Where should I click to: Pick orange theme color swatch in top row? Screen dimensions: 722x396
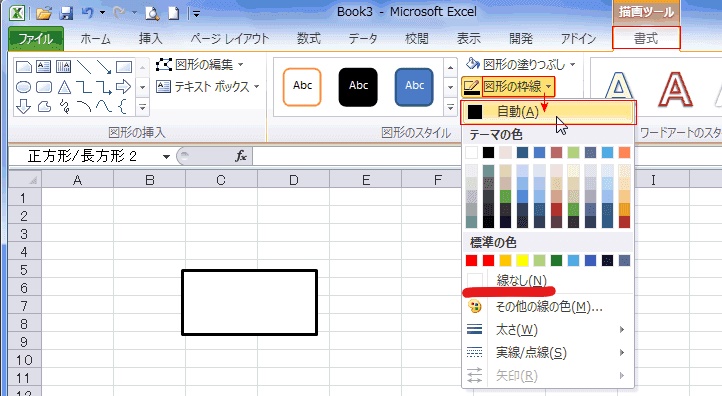[x=624, y=152]
